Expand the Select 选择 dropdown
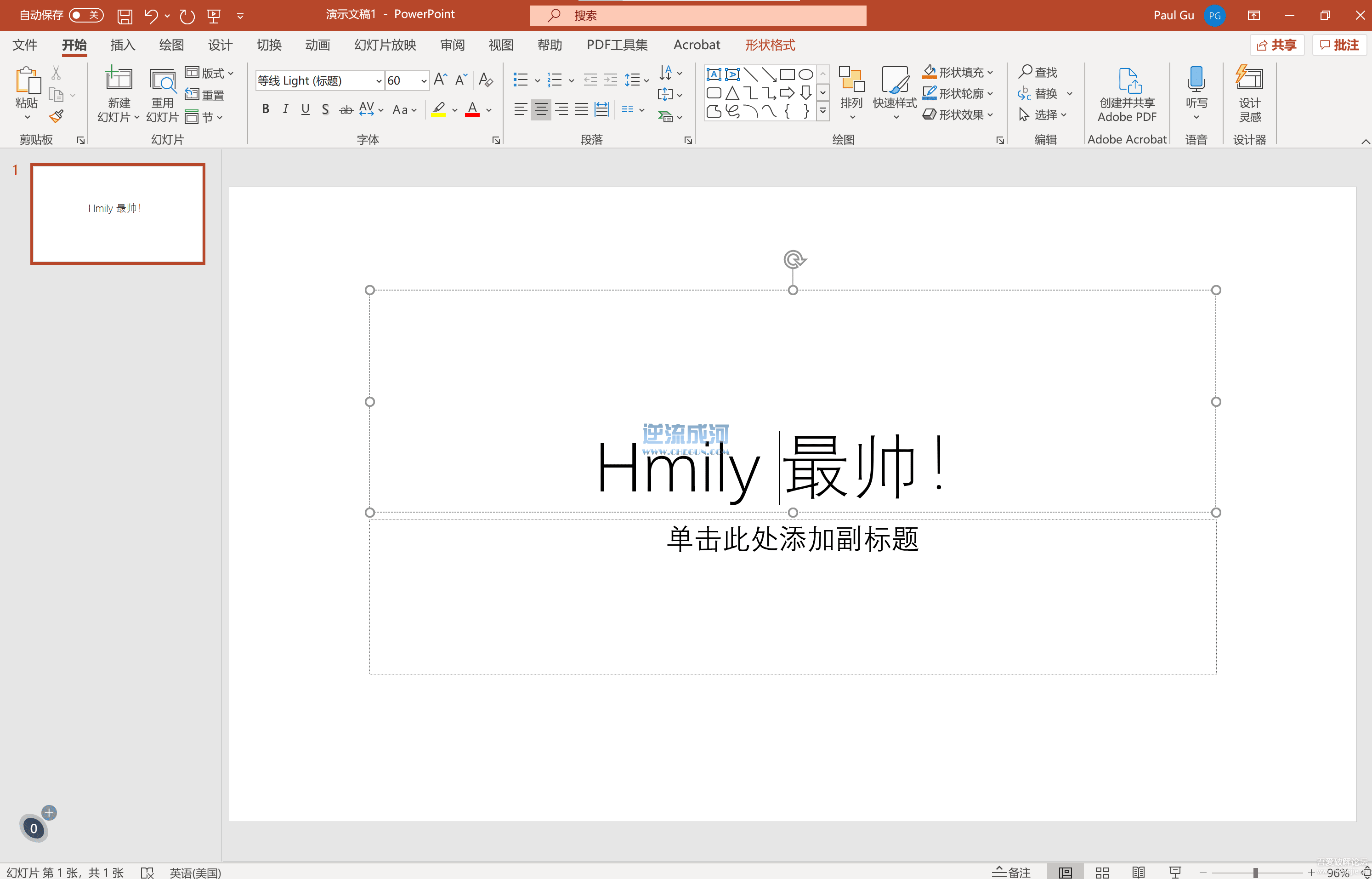The width and height of the screenshot is (1372, 879). pyautogui.click(x=1042, y=114)
